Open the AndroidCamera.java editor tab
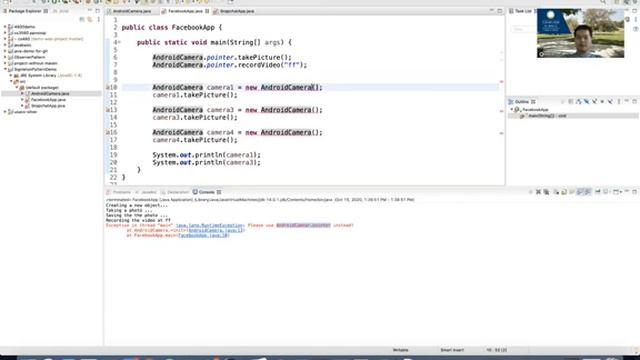Viewport: 640px width, 360px height. pos(131,11)
